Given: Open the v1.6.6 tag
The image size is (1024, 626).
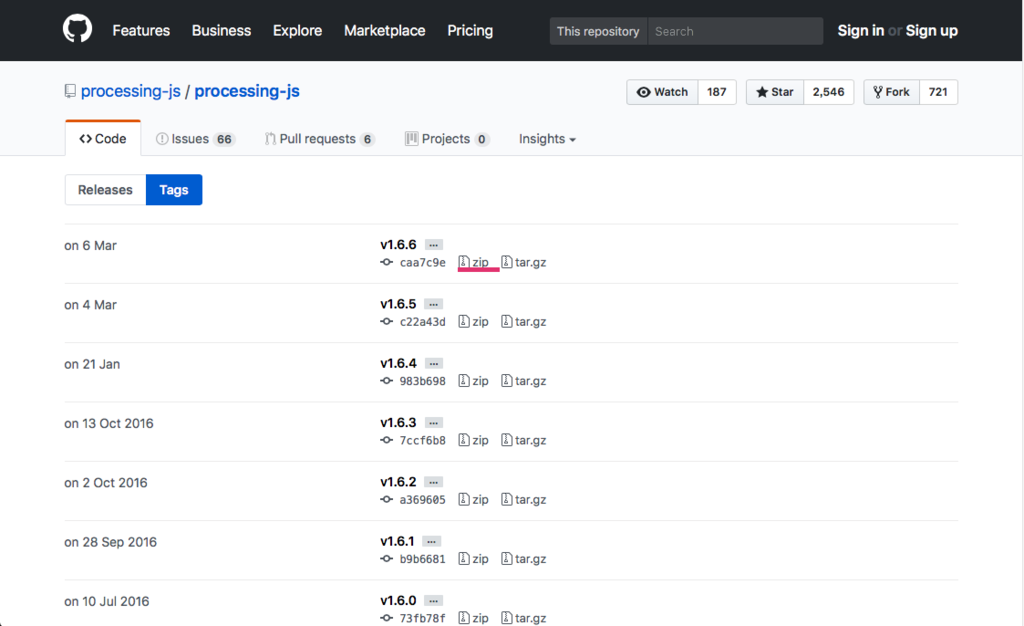Looking at the screenshot, I should tap(398, 245).
